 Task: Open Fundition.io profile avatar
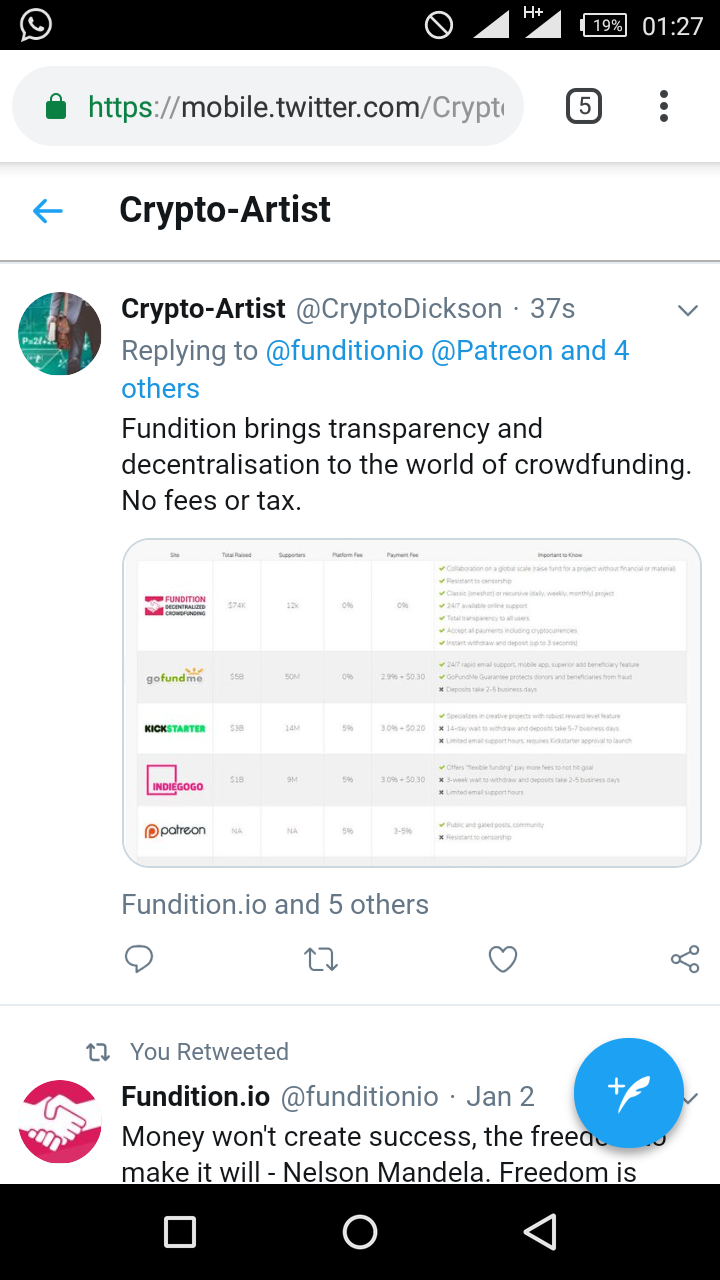pos(60,1121)
